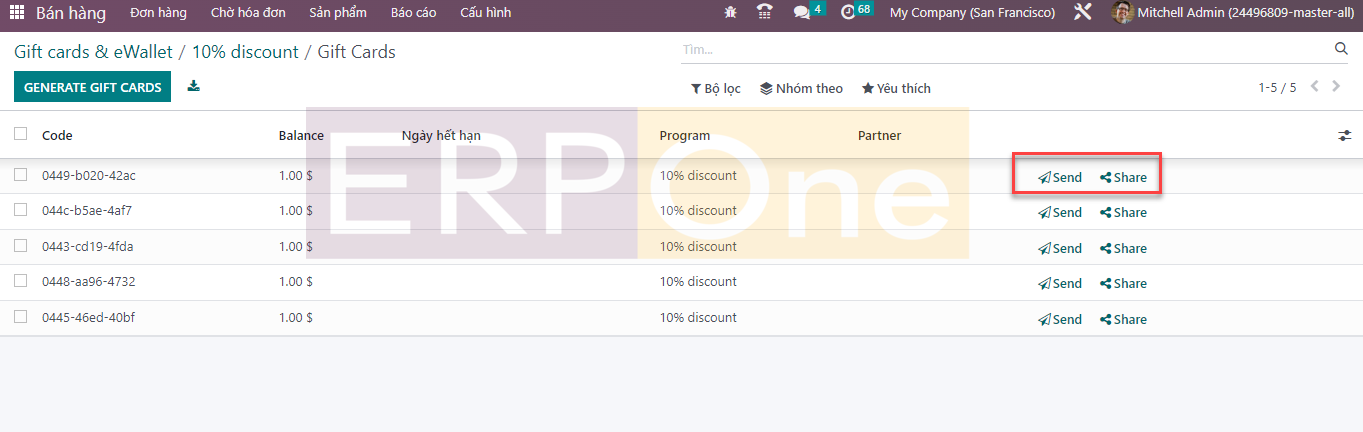Click the phone VoIP icon

765,13
